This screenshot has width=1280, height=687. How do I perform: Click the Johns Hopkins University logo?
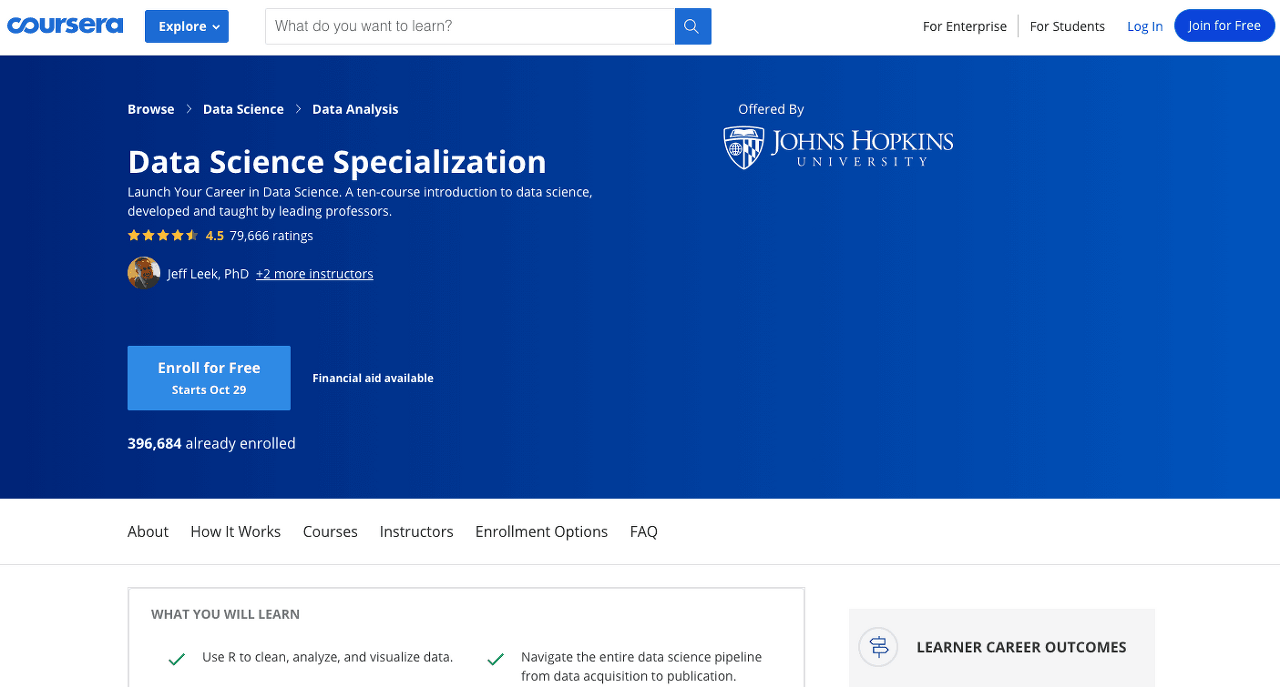838,147
